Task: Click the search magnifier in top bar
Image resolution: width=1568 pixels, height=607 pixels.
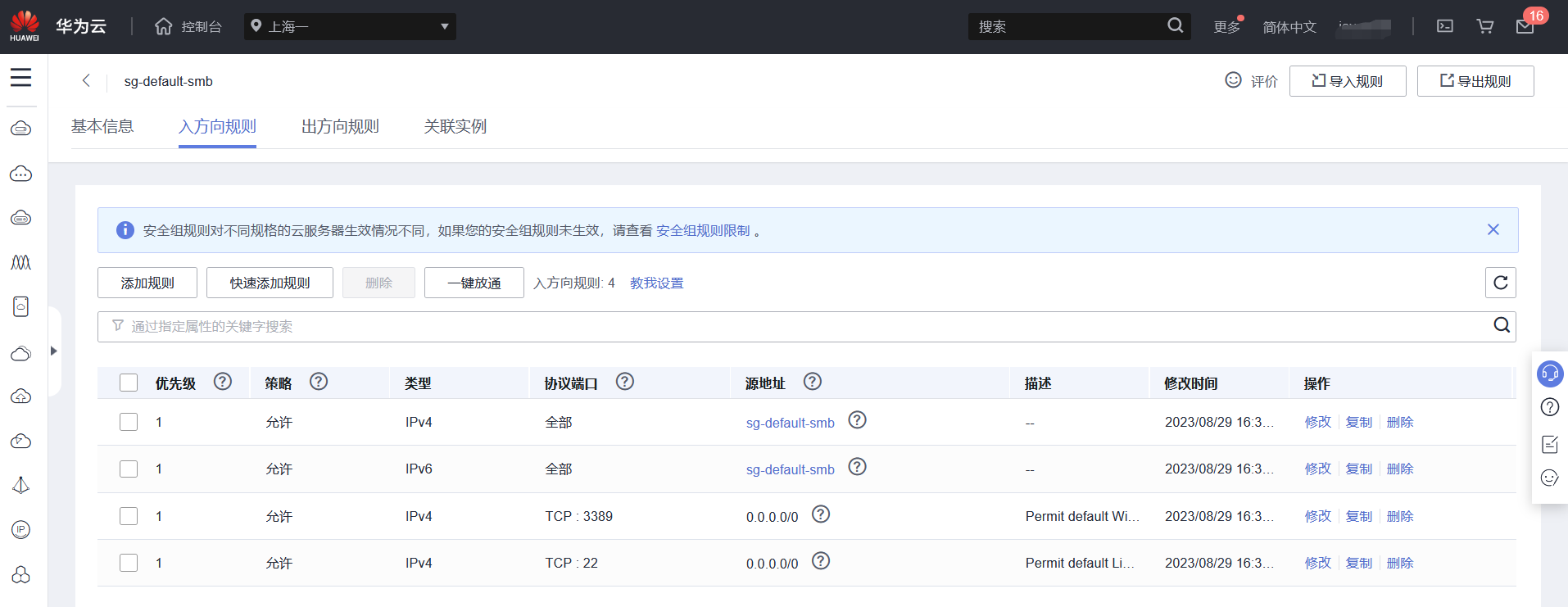Action: pos(1175,26)
